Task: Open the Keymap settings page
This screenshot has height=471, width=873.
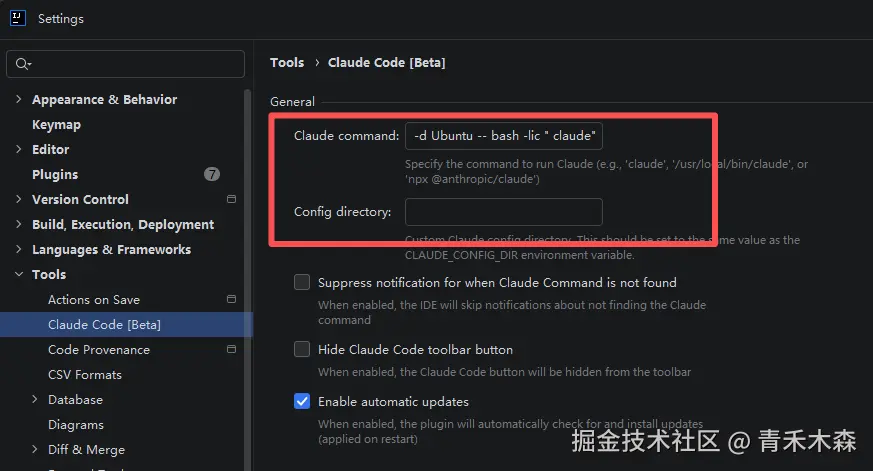Action: tap(56, 125)
